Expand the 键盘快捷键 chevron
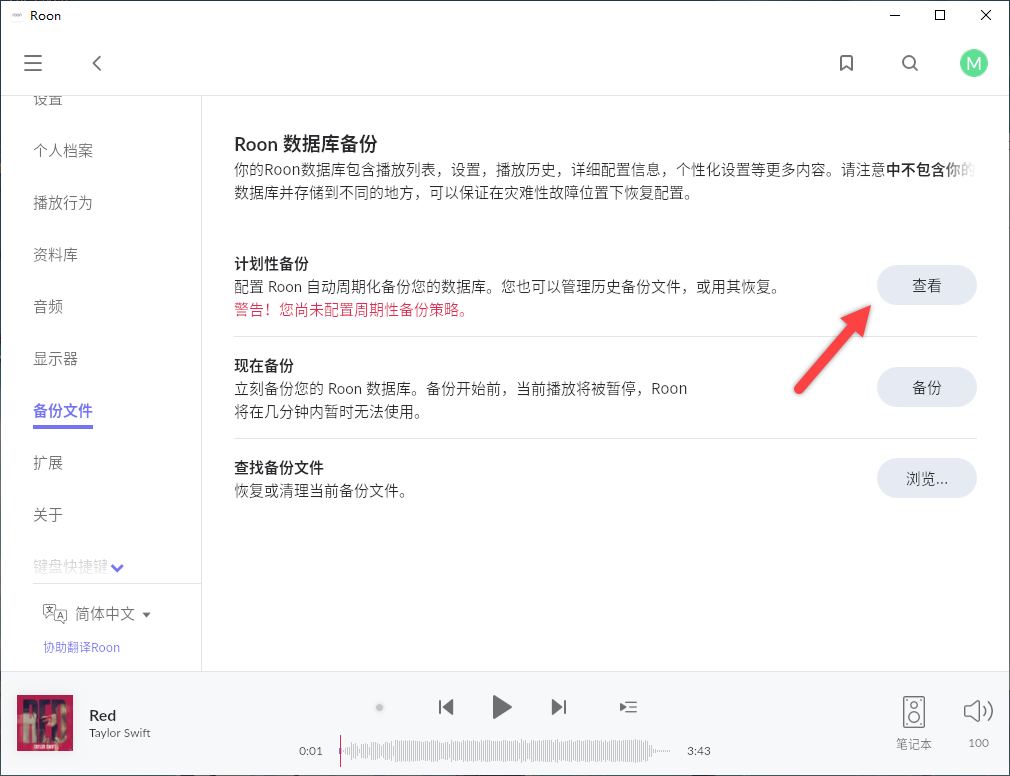Image resolution: width=1010 pixels, height=776 pixels. pyautogui.click(x=117, y=568)
